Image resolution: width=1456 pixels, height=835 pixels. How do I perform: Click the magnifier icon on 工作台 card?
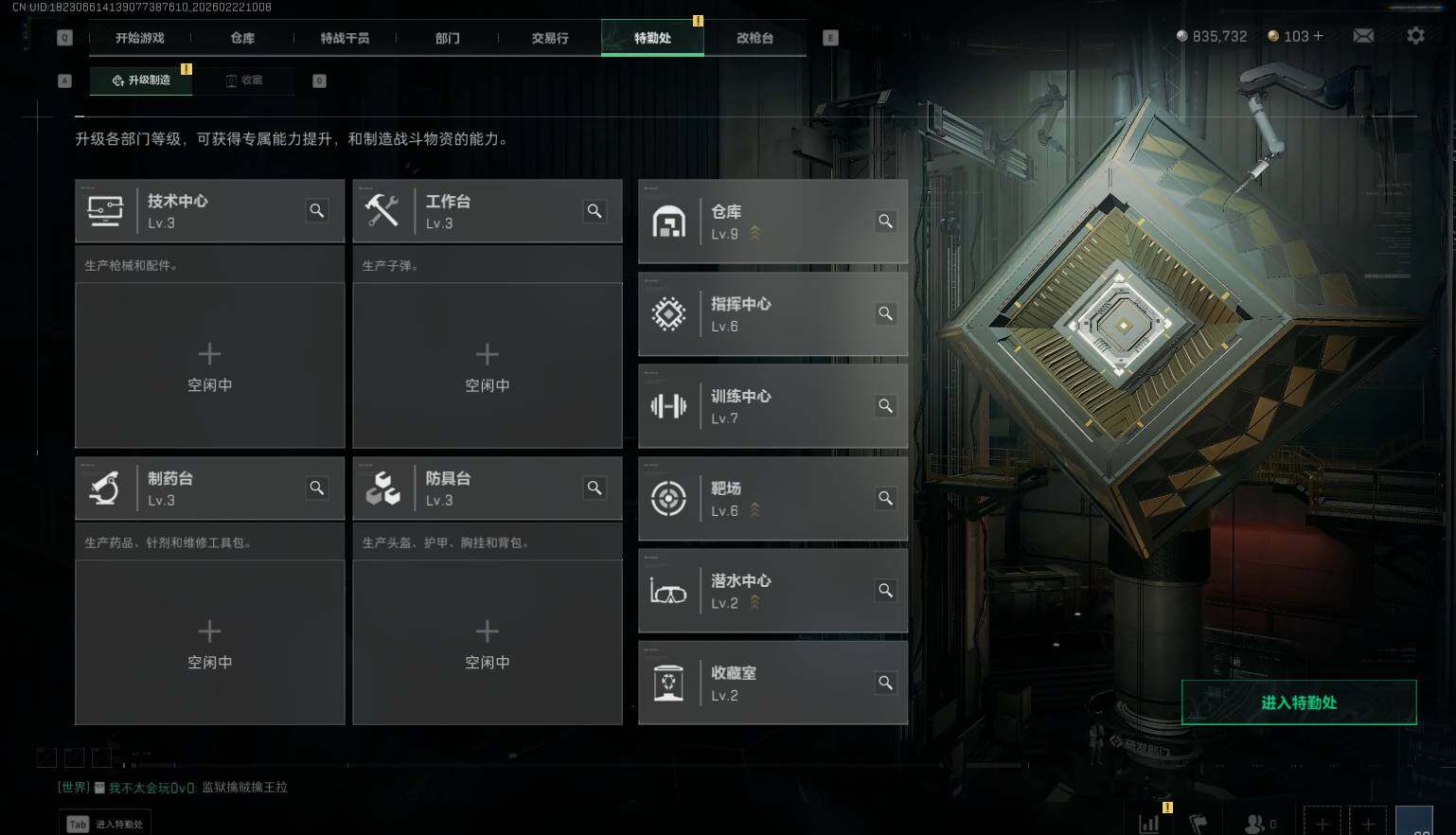pos(595,211)
